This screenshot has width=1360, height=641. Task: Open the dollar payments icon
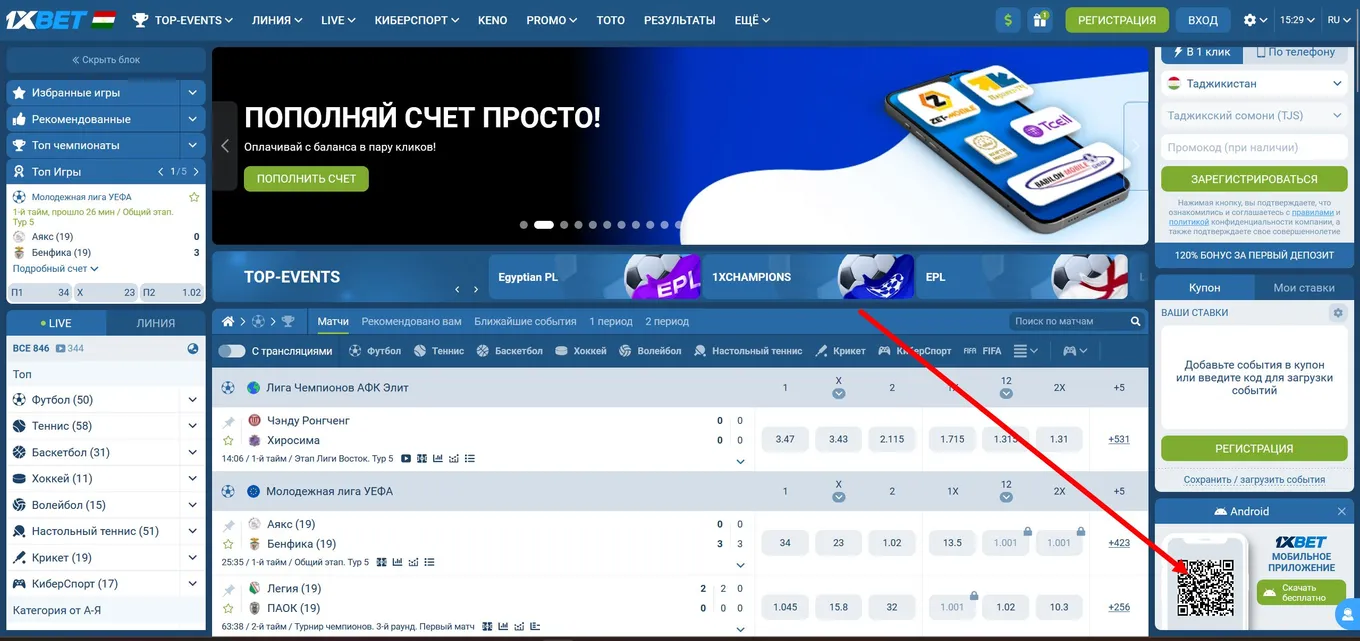point(1009,20)
